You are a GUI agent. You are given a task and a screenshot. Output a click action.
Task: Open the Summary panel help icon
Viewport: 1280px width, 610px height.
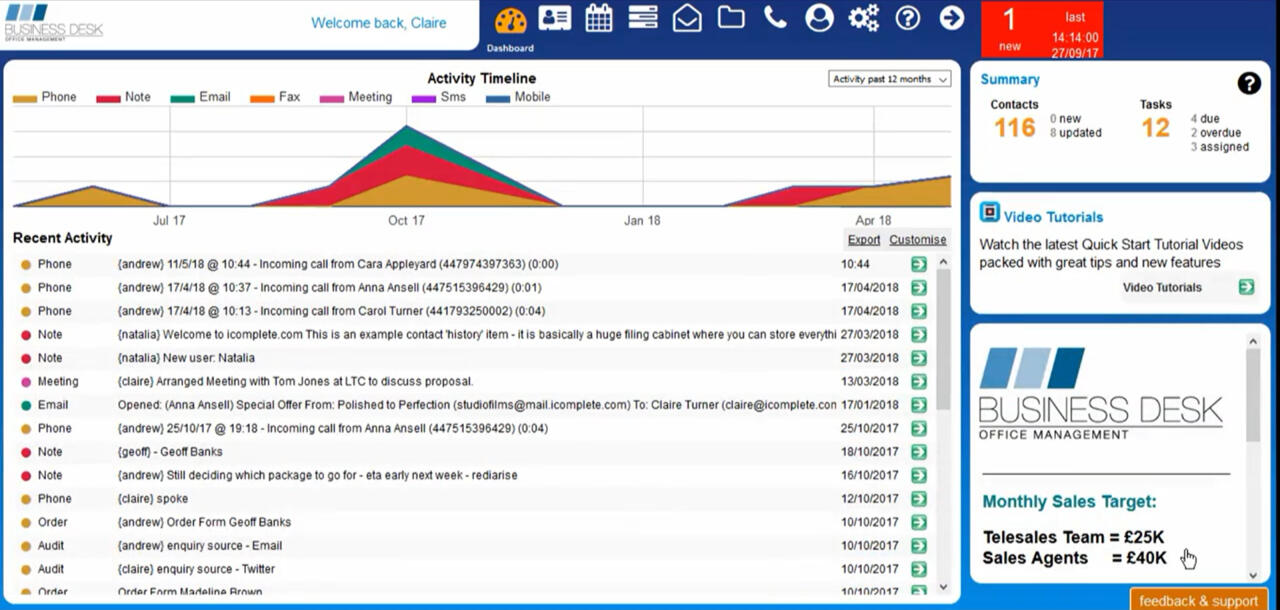tap(1248, 84)
